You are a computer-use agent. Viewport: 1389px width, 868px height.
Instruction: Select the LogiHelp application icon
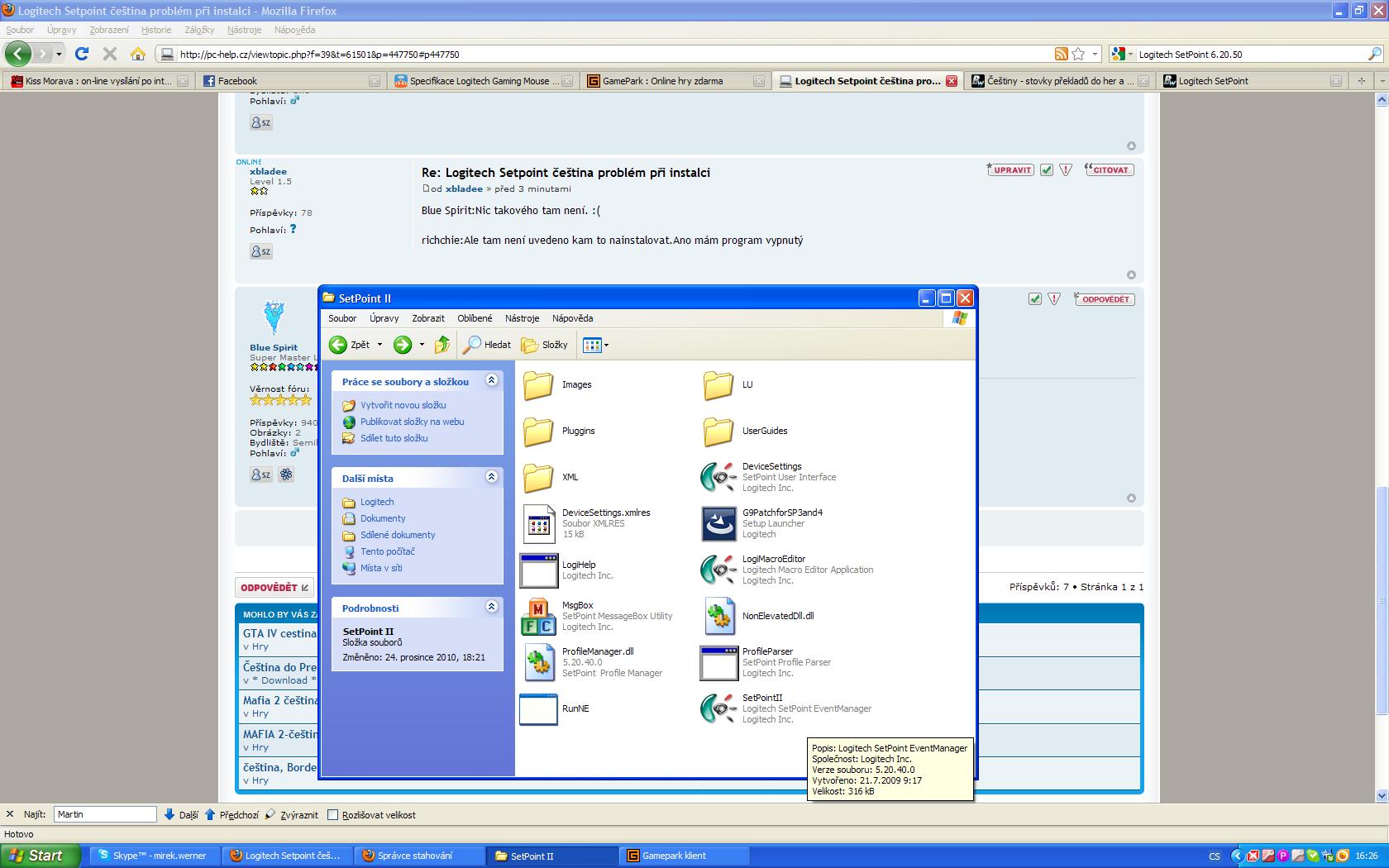coord(538,570)
